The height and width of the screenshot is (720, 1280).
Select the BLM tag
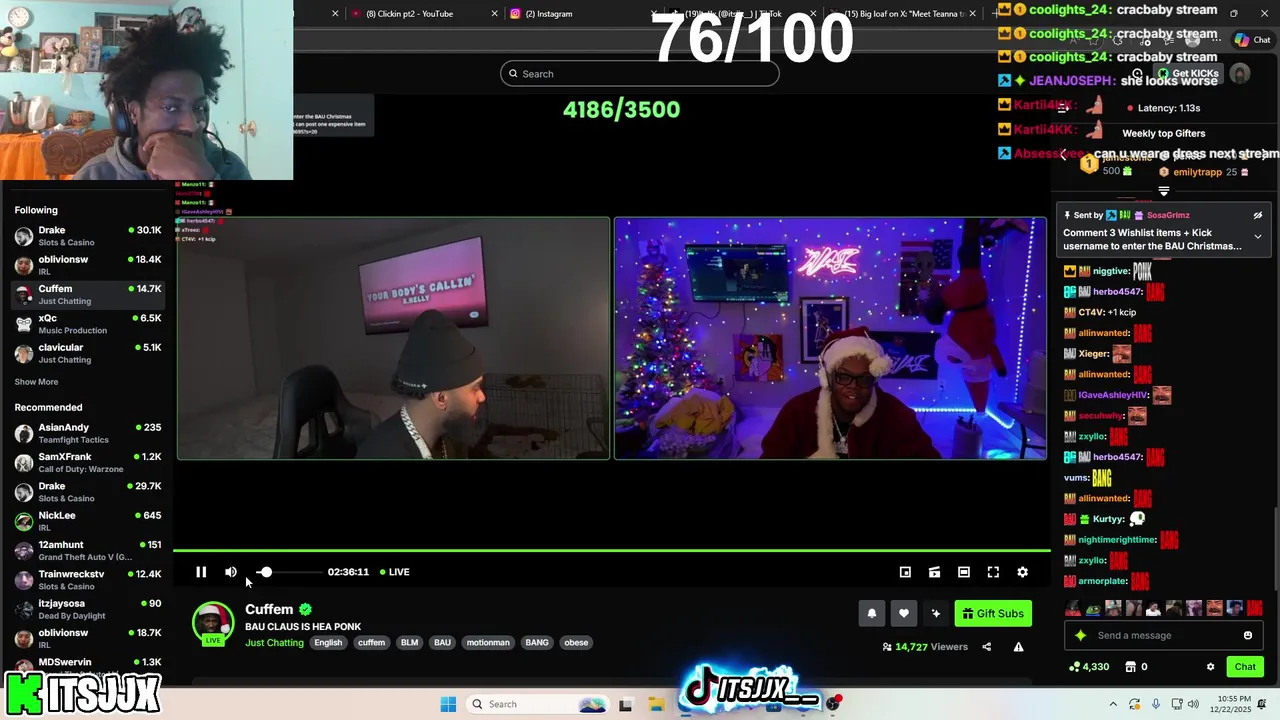409,643
